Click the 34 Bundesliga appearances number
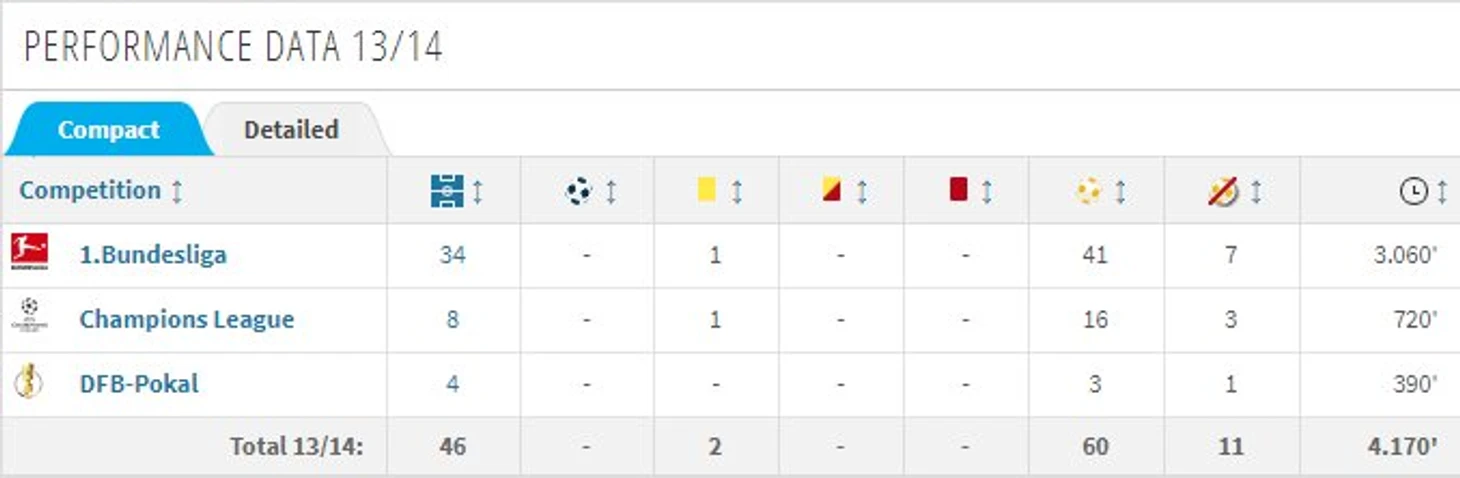Screen dimensions: 1460x478 coord(453,254)
